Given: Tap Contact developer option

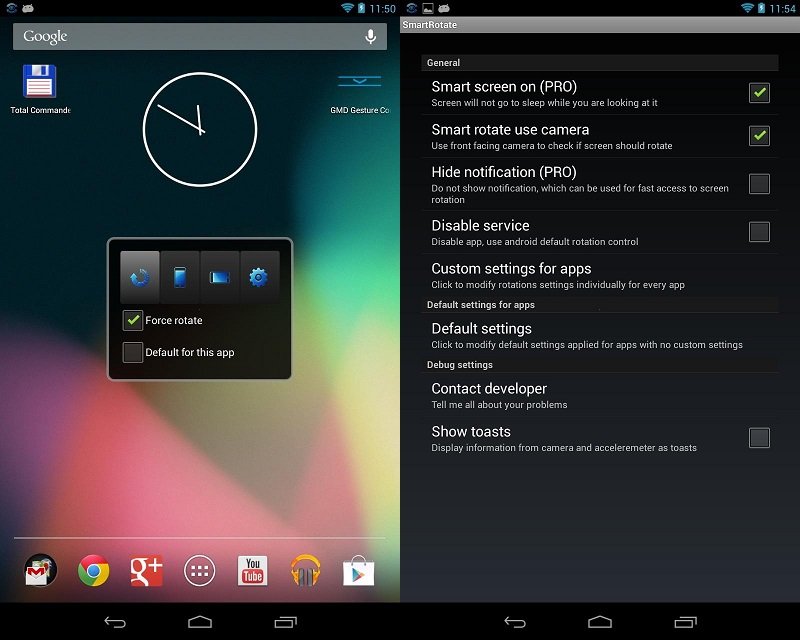Looking at the screenshot, I should tap(600, 396).
